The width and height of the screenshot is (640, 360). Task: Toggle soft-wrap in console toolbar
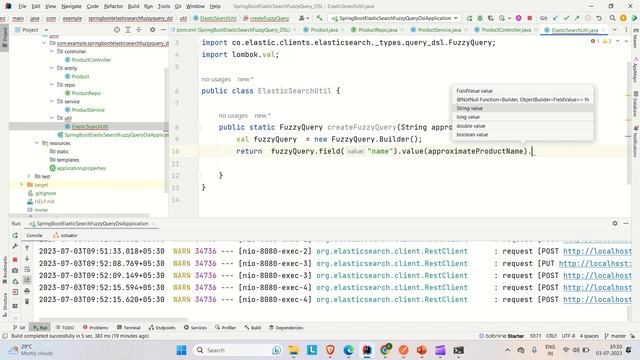[x=27, y=269]
